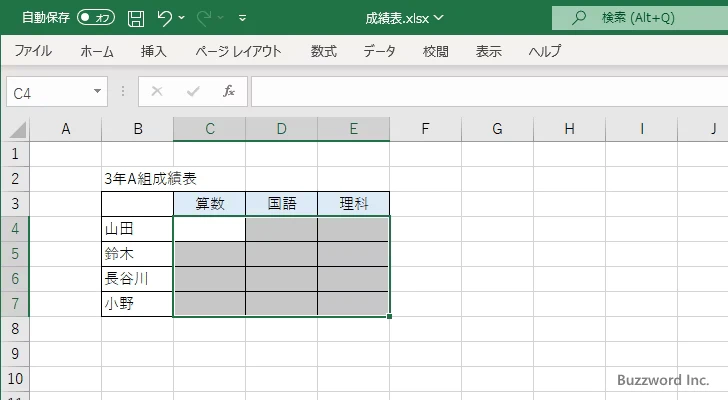Click the formula bar Enter checkmark icon

point(193,91)
